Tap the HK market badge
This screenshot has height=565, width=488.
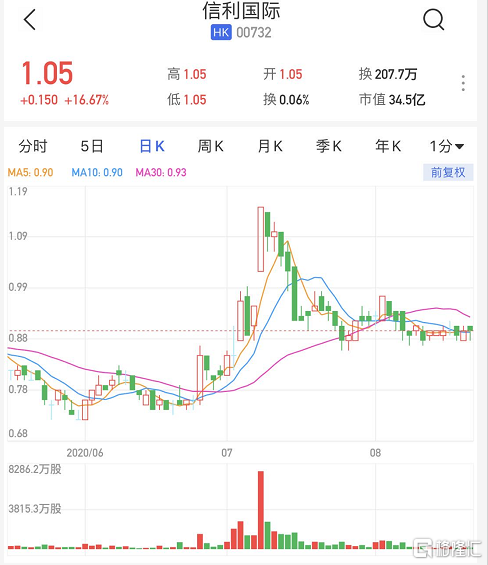[221, 32]
